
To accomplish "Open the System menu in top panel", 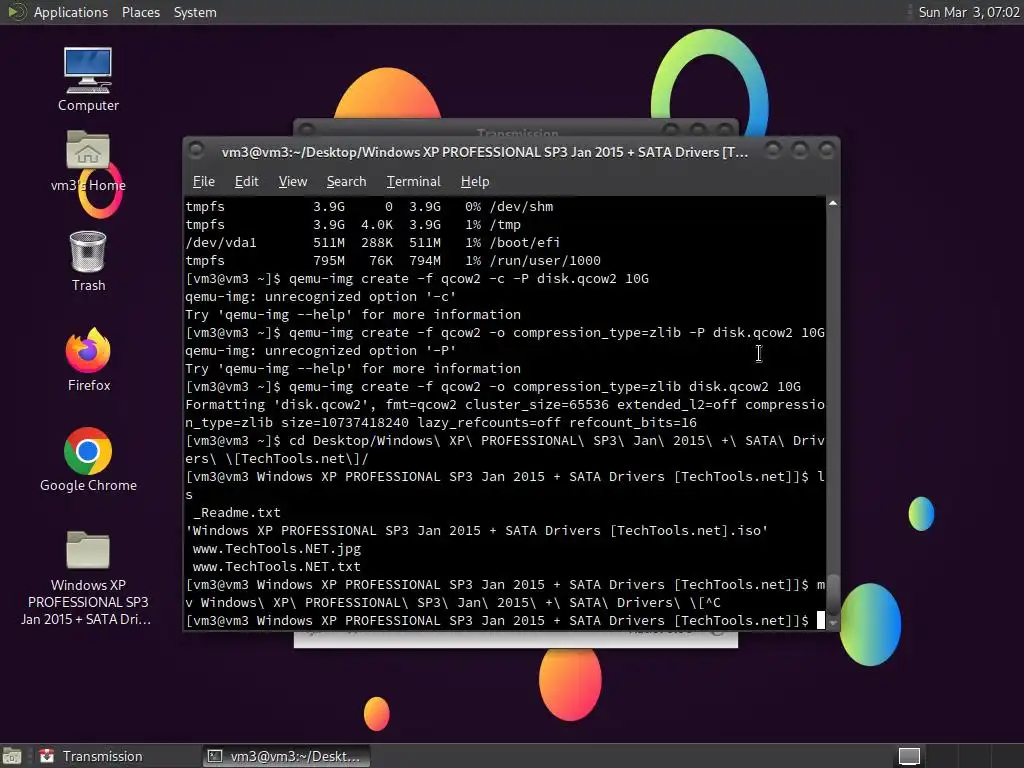I will [195, 12].
